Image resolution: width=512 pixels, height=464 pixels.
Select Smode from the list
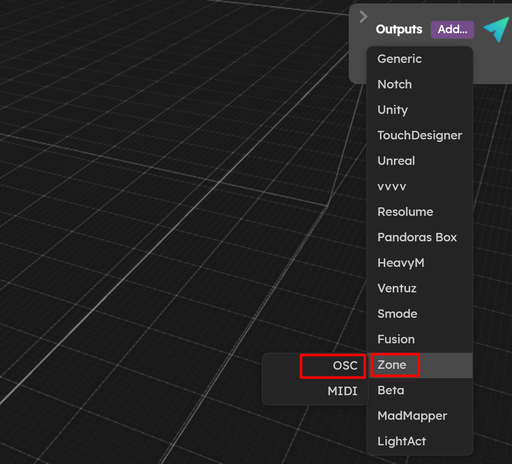click(420, 314)
